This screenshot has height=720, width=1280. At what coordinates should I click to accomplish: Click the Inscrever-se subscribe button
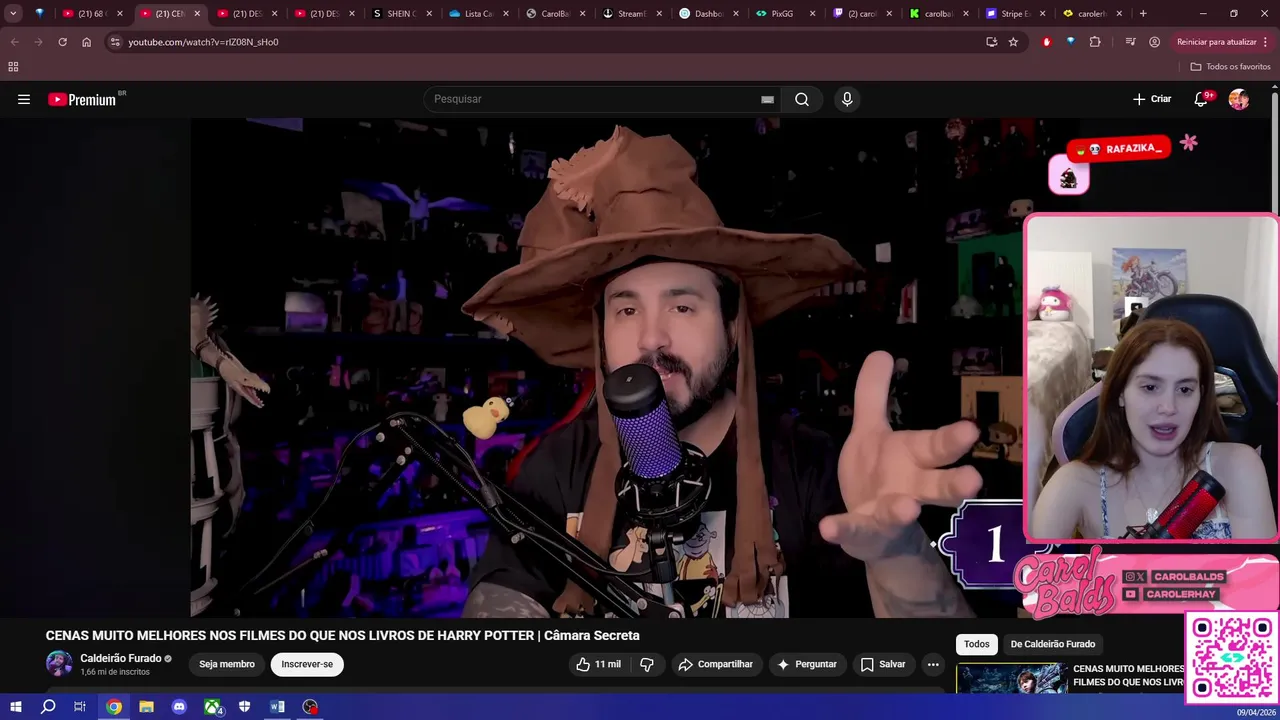click(x=307, y=664)
